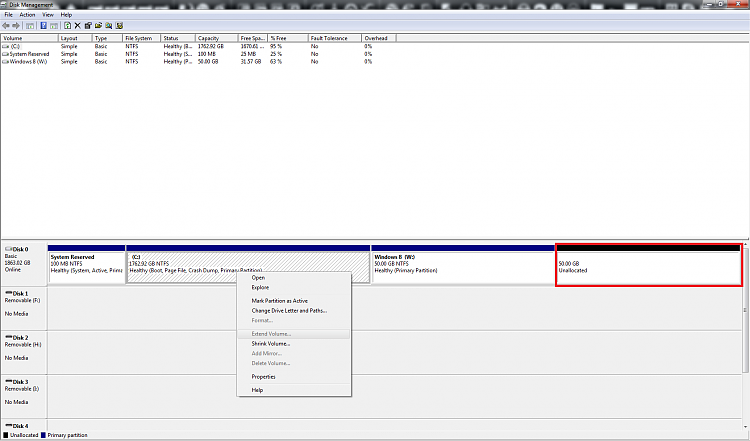Sort by the Type column header
The image size is (750, 441).
(x=107, y=38)
